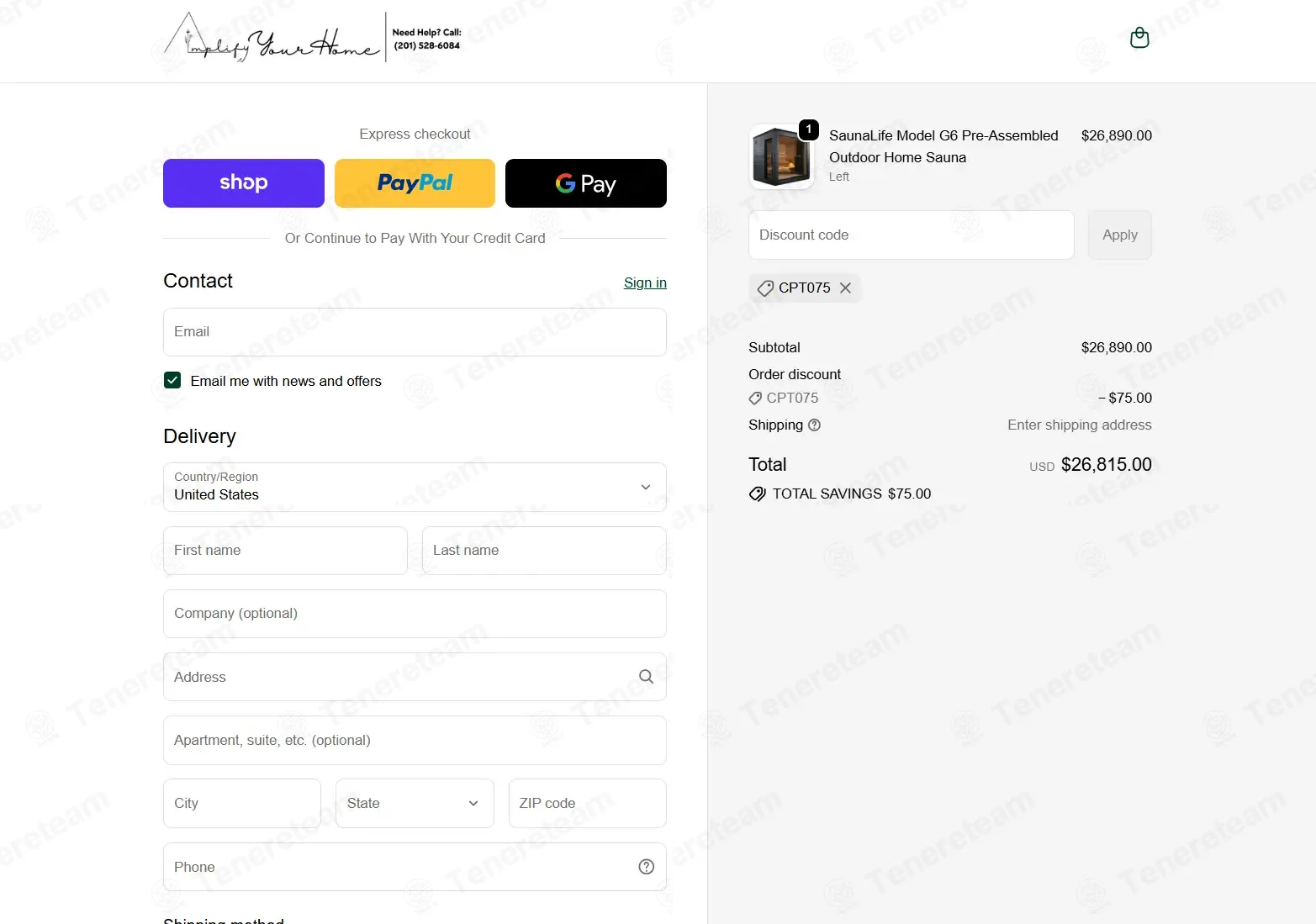Expand the State dropdown
1316x924 pixels.
pos(415,803)
